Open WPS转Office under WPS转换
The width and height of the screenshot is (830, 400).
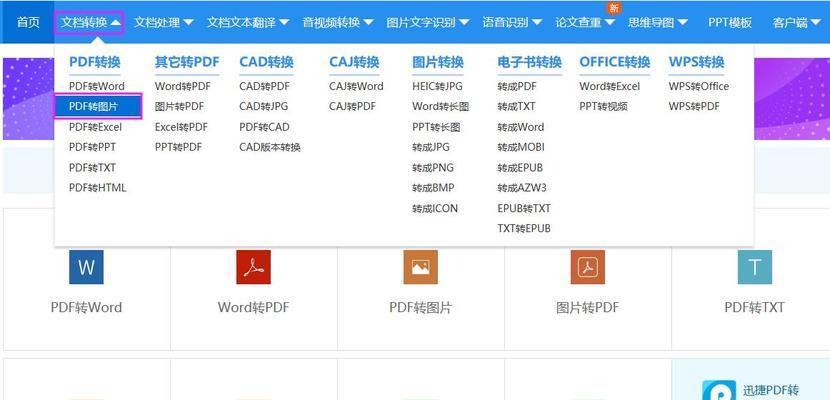(x=699, y=86)
